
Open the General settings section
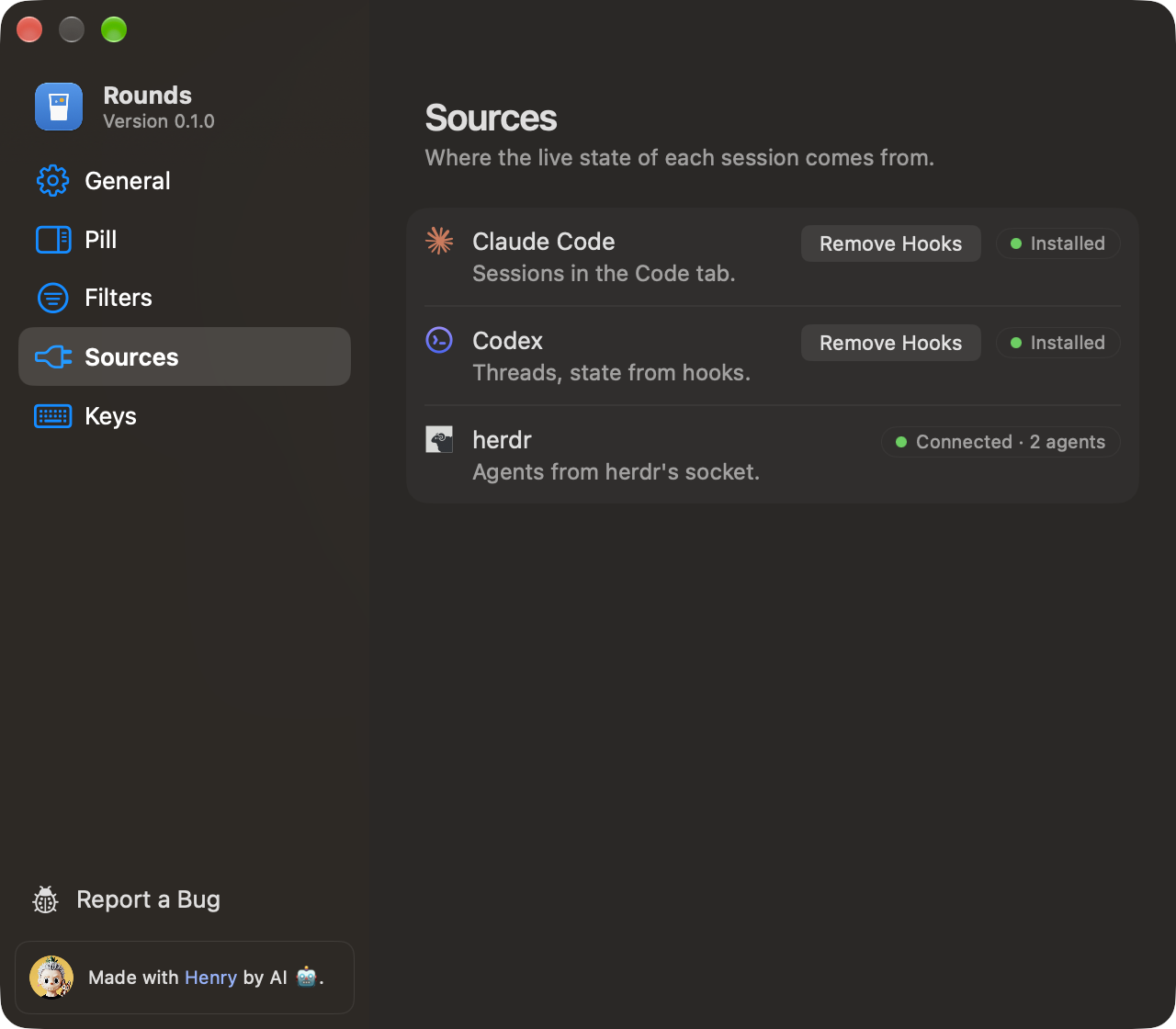[185, 181]
